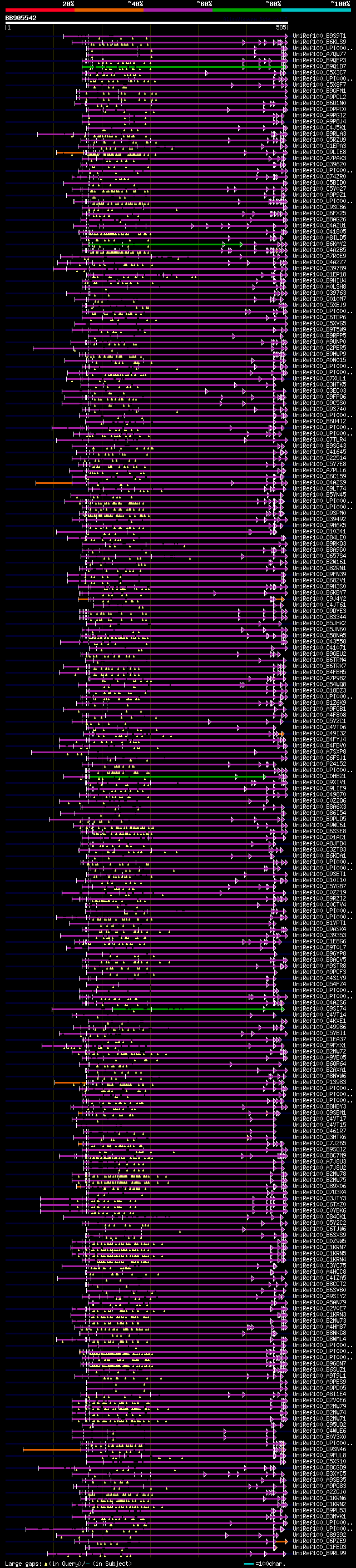Select hit label UniRef100_B5JHK2
356x1568 pixels.
tap(319, 624)
